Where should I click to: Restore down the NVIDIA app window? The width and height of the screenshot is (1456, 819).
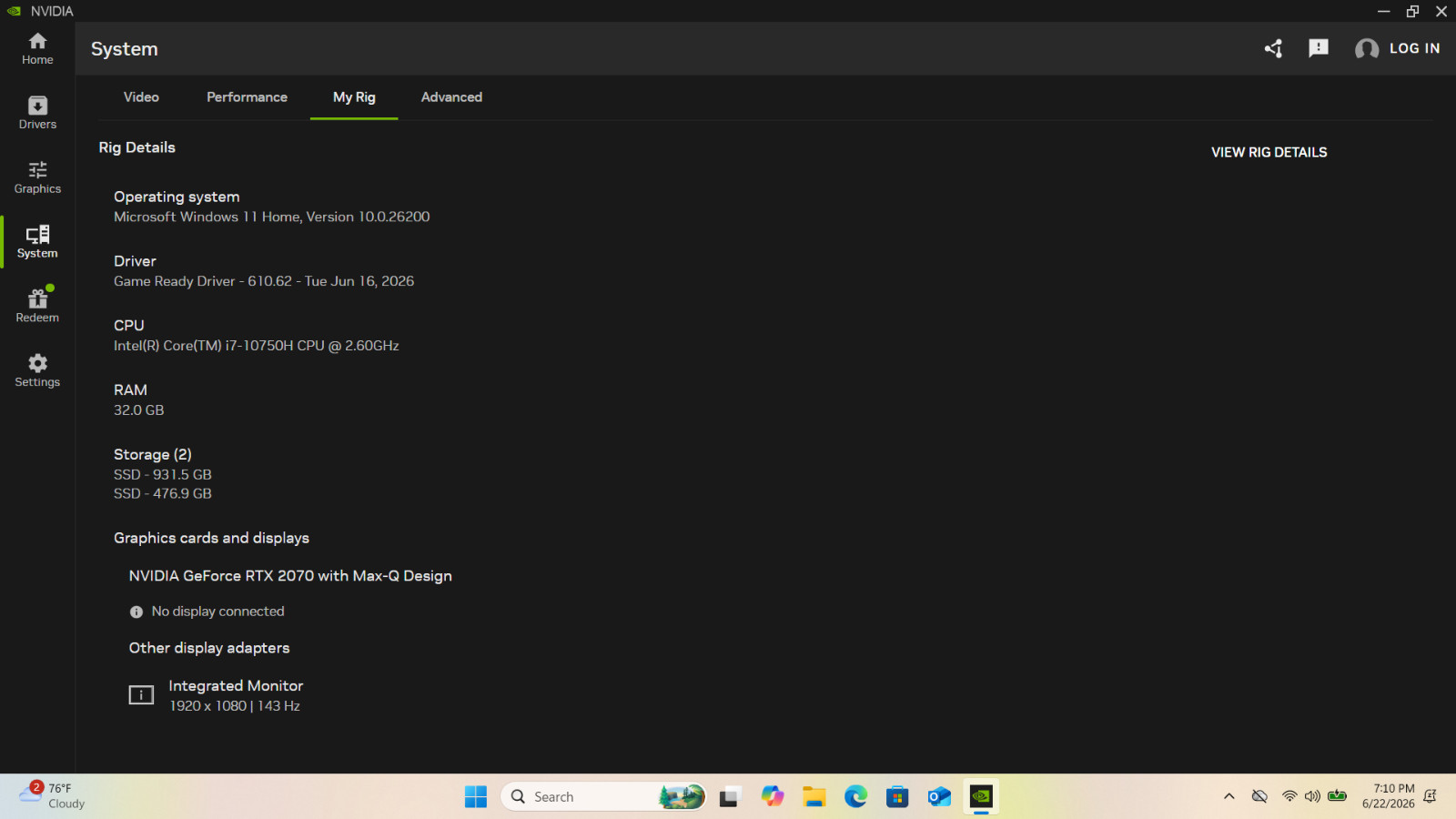click(1412, 11)
